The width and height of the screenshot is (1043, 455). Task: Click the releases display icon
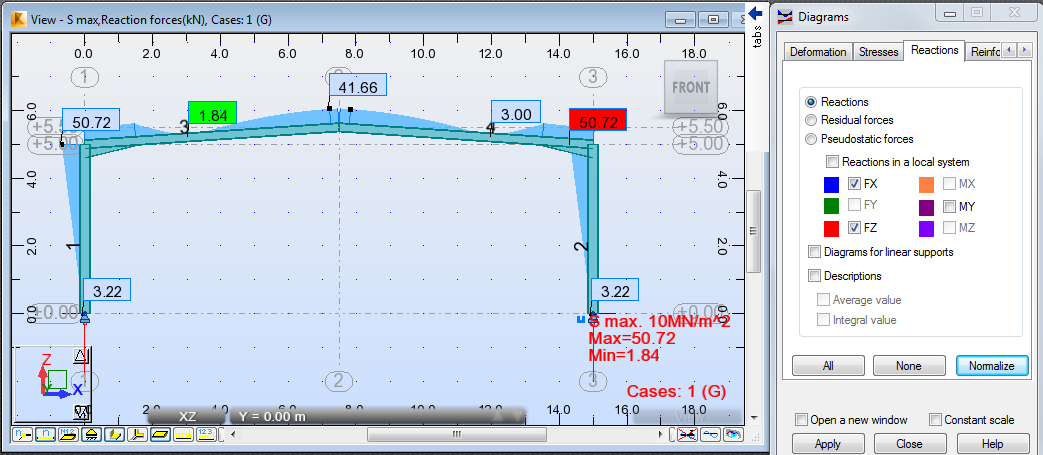710,434
